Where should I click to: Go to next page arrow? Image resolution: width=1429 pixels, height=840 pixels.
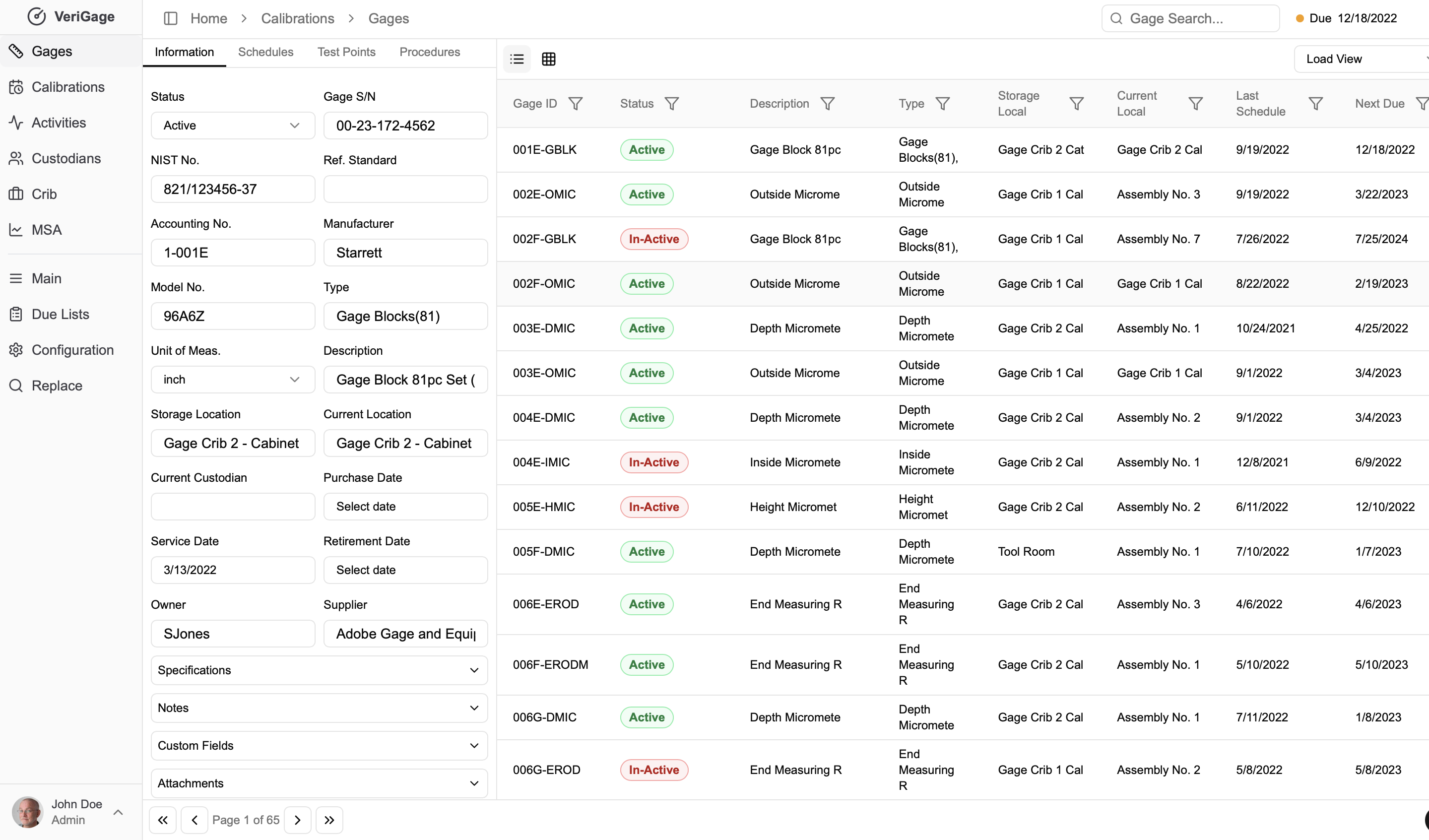pos(297,820)
